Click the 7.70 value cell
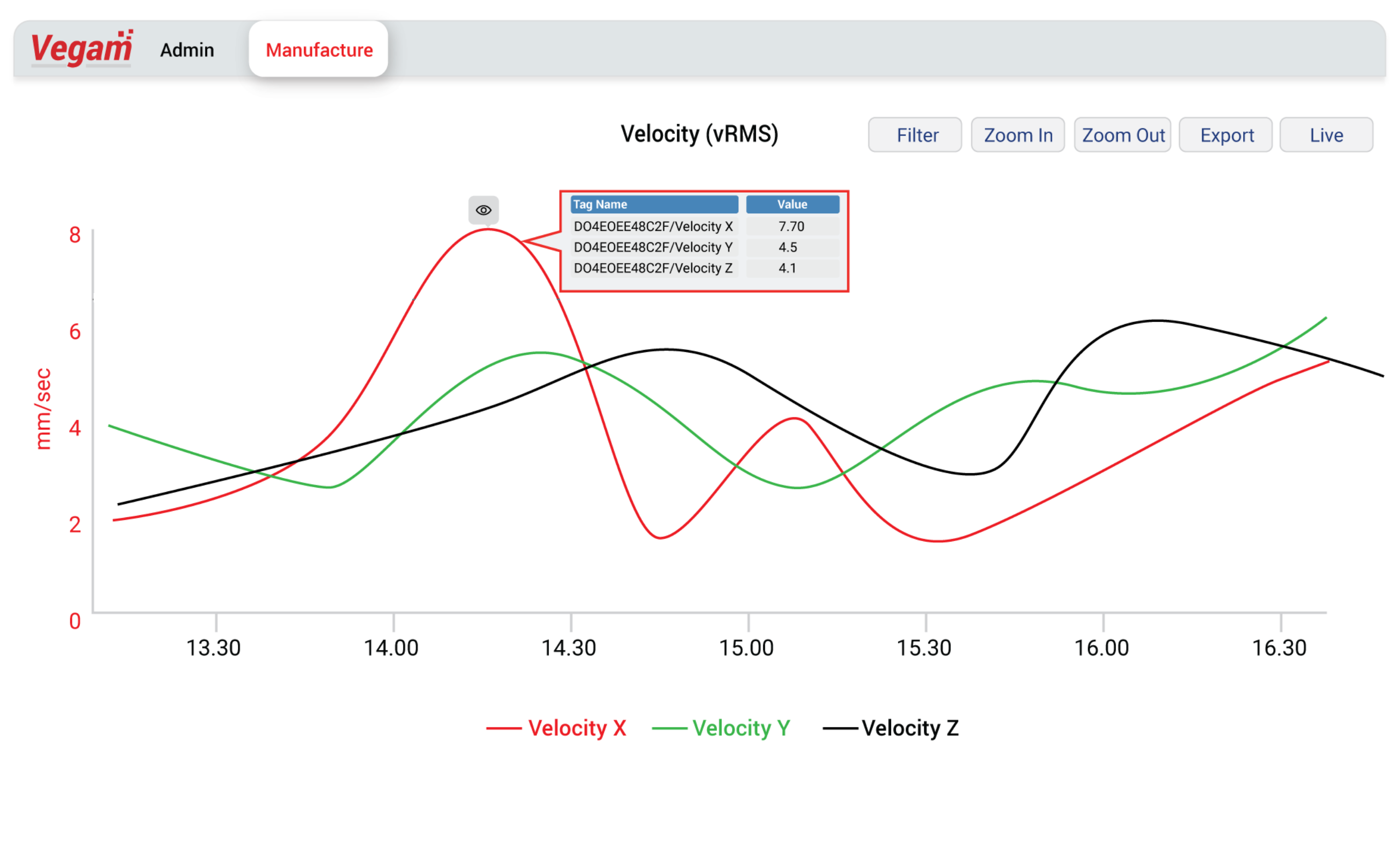Viewport: 1400px width, 844px height. [793, 226]
